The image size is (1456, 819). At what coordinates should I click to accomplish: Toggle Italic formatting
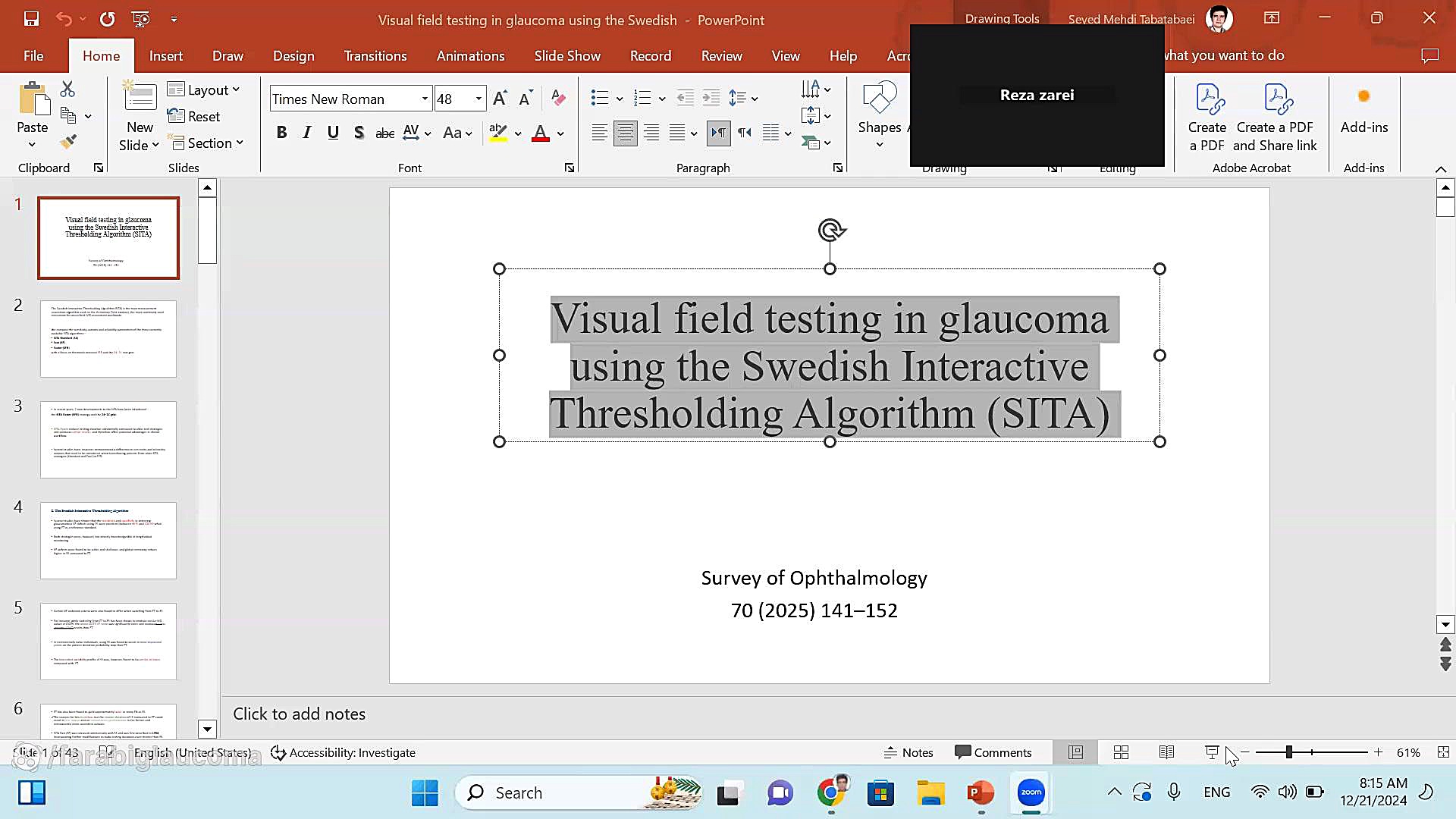point(307,133)
